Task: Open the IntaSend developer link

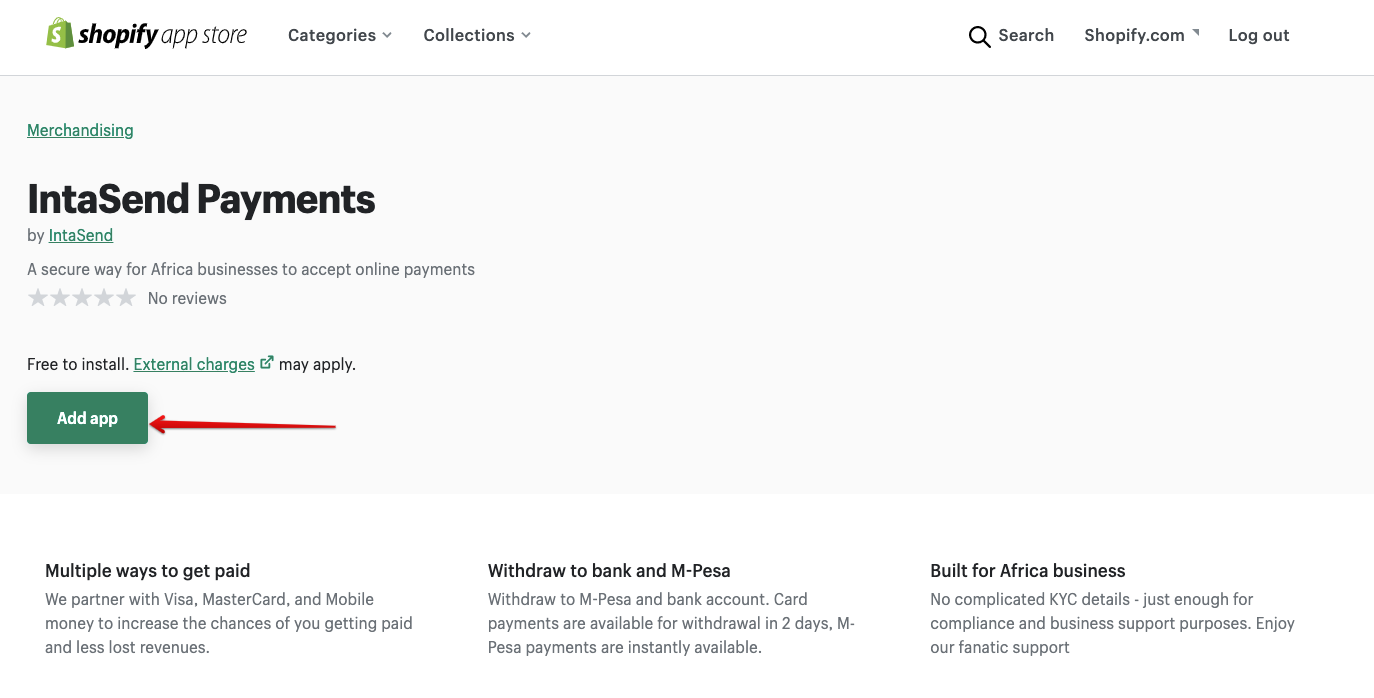Action: tap(81, 235)
